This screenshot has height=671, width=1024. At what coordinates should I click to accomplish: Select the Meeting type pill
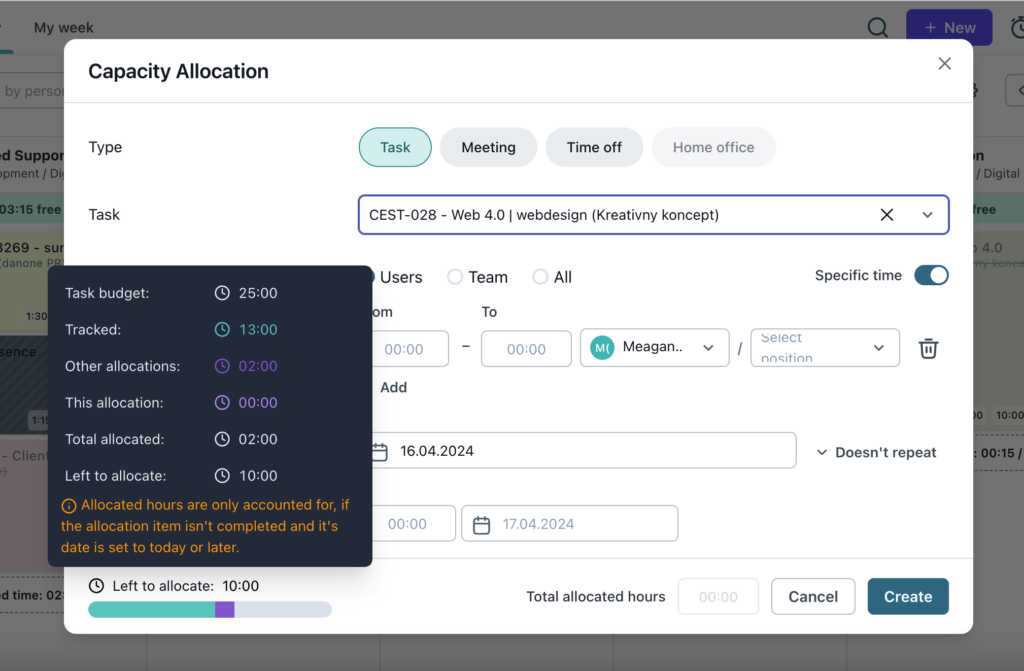click(488, 147)
